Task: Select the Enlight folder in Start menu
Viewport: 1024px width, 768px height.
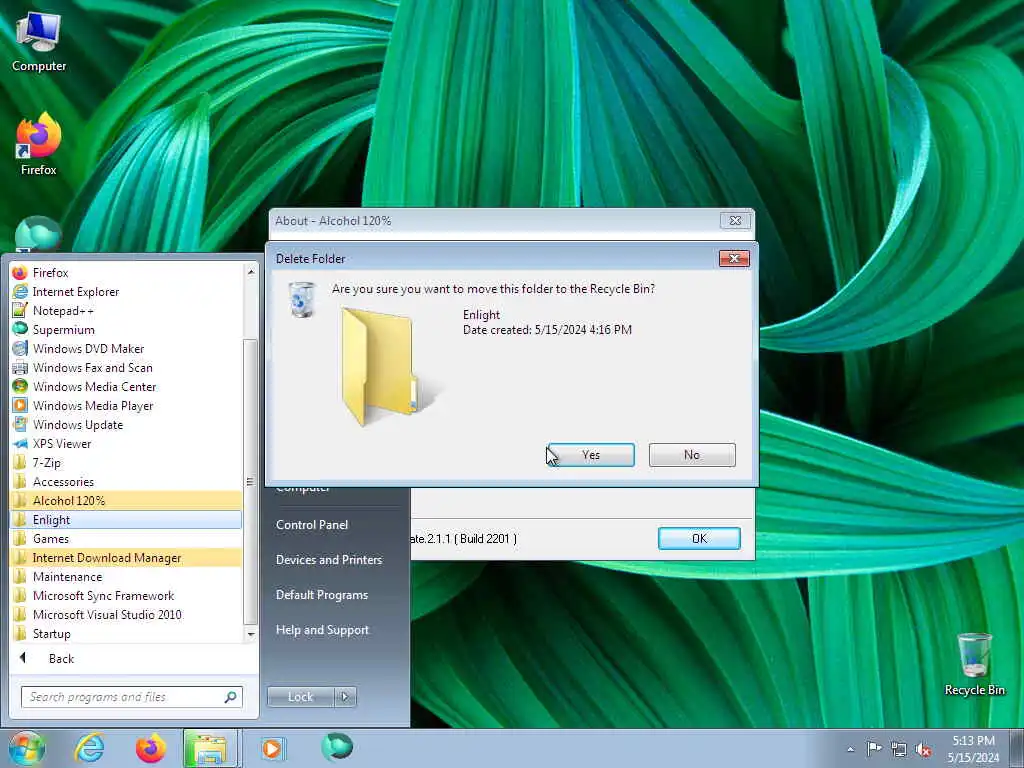Action: [x=127, y=520]
